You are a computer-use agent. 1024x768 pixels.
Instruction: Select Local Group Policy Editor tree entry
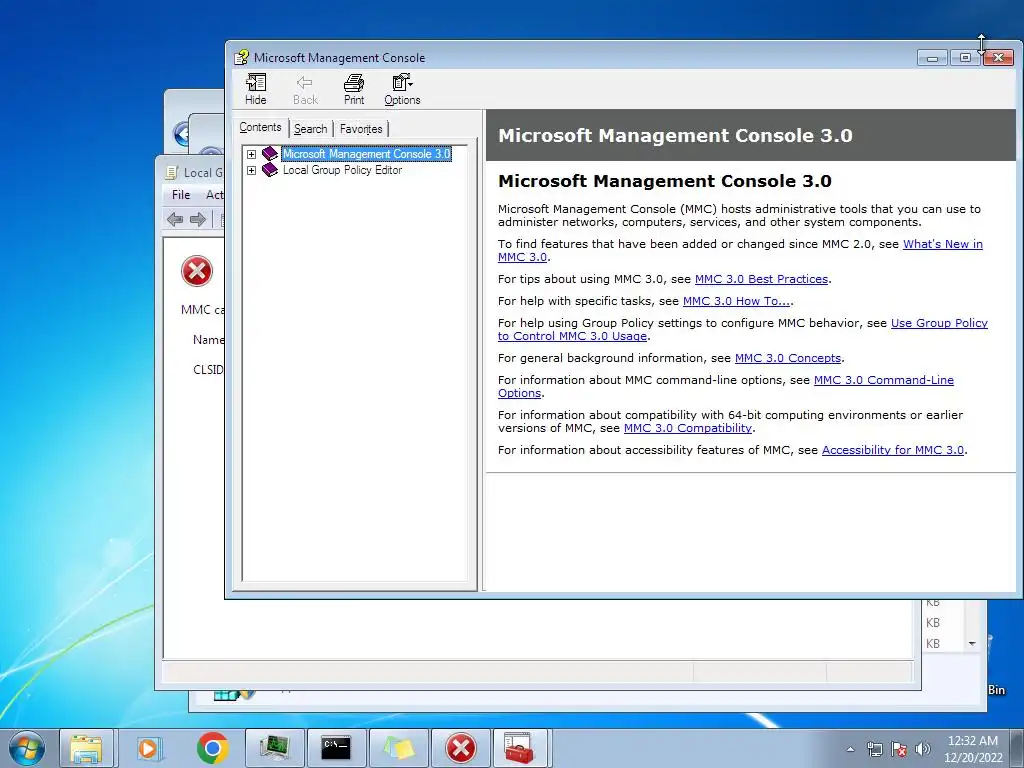(342, 170)
